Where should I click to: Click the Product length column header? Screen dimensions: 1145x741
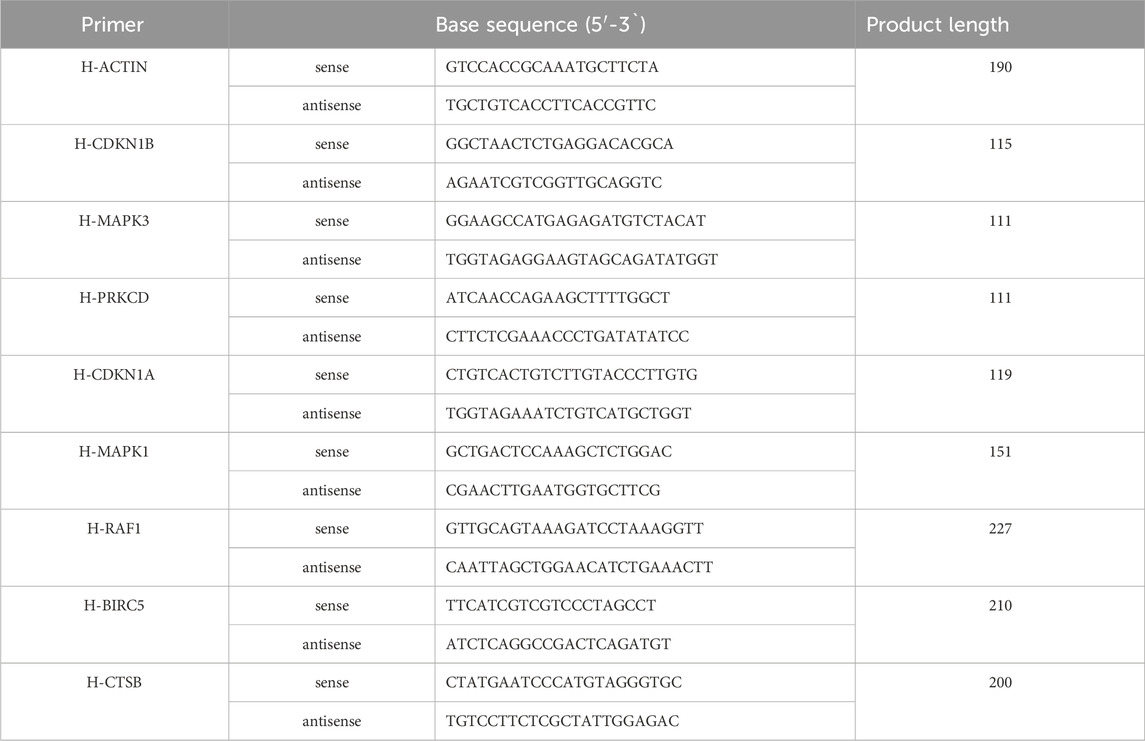point(938,25)
